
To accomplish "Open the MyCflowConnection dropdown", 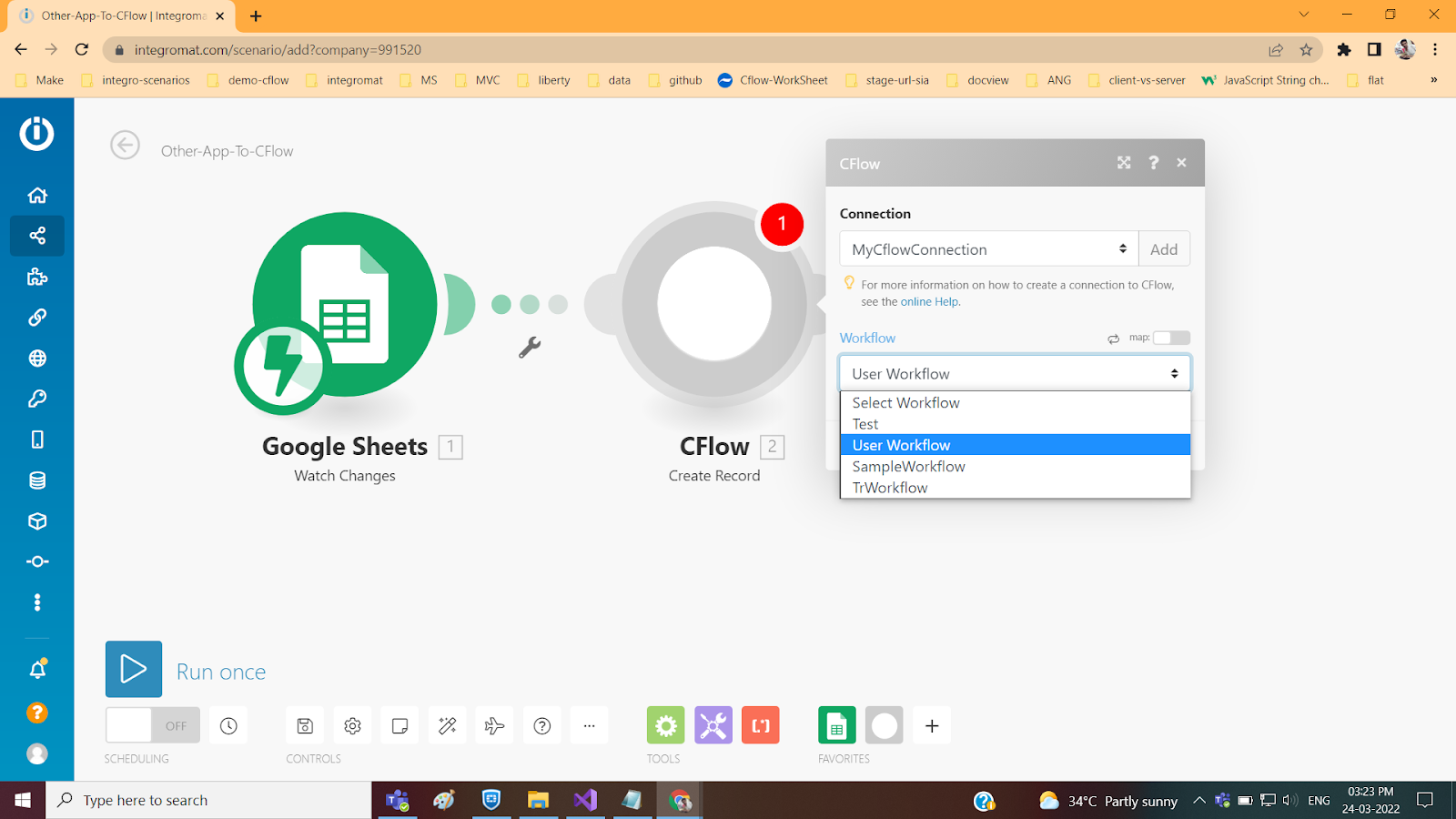I will click(989, 249).
